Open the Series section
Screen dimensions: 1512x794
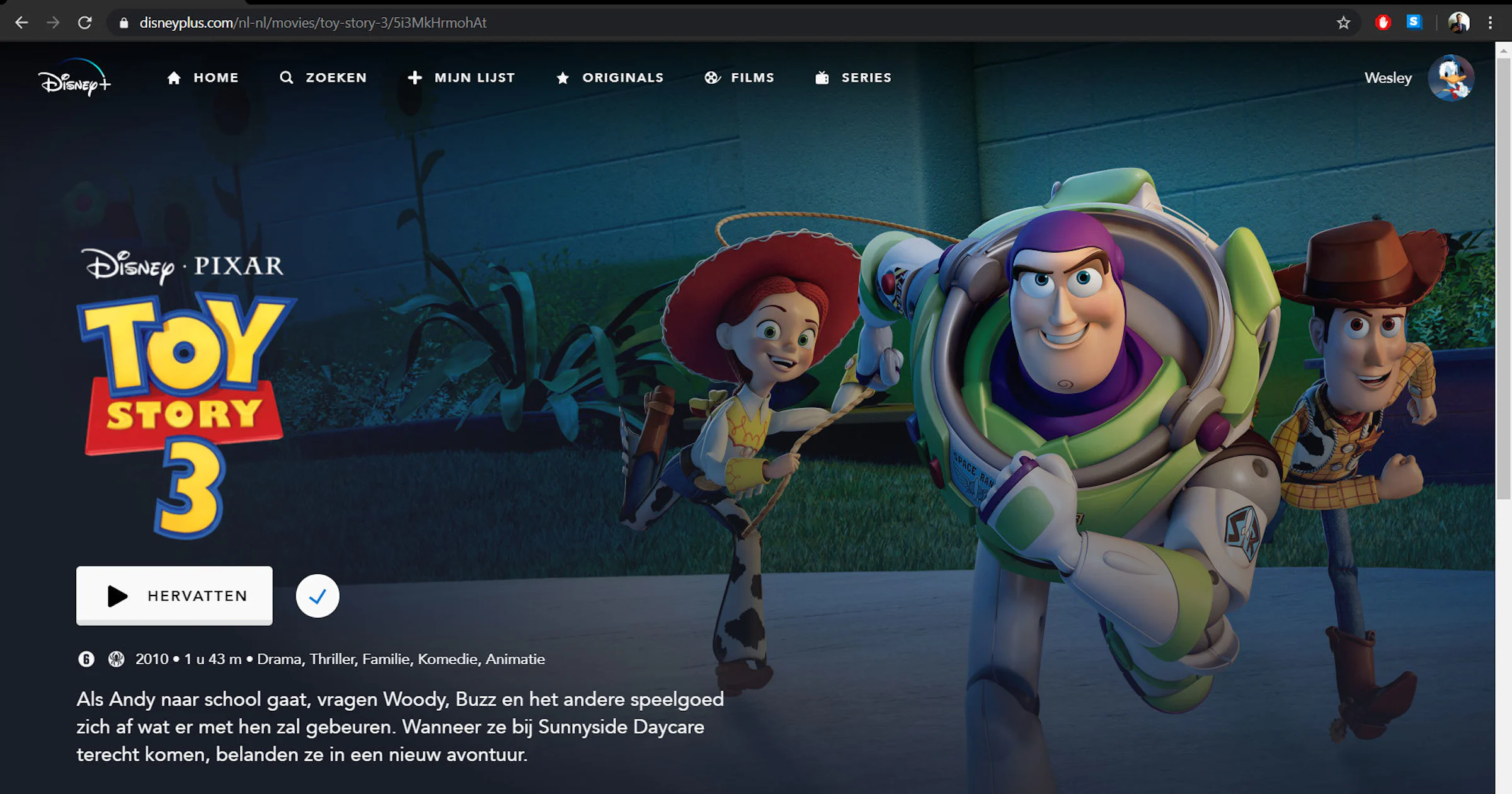[x=854, y=78]
